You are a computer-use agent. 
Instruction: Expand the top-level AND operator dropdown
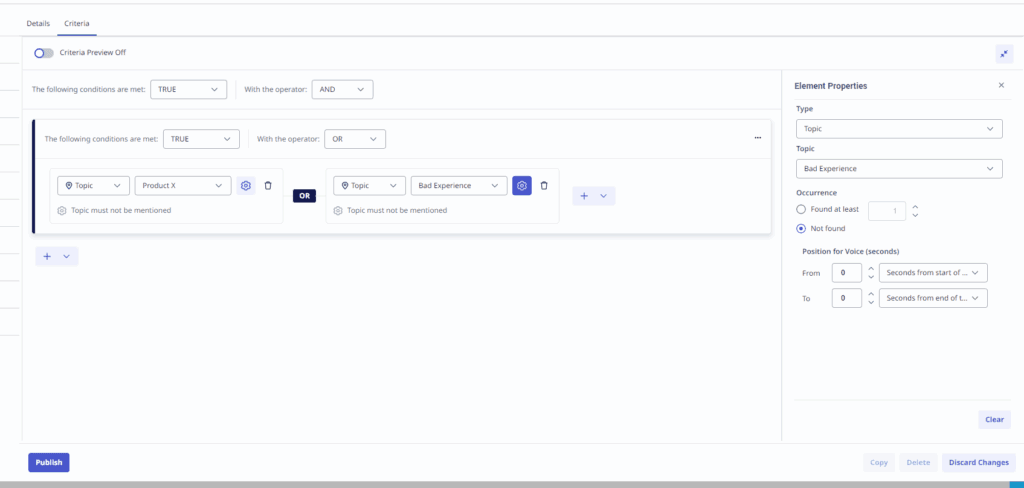pos(342,89)
